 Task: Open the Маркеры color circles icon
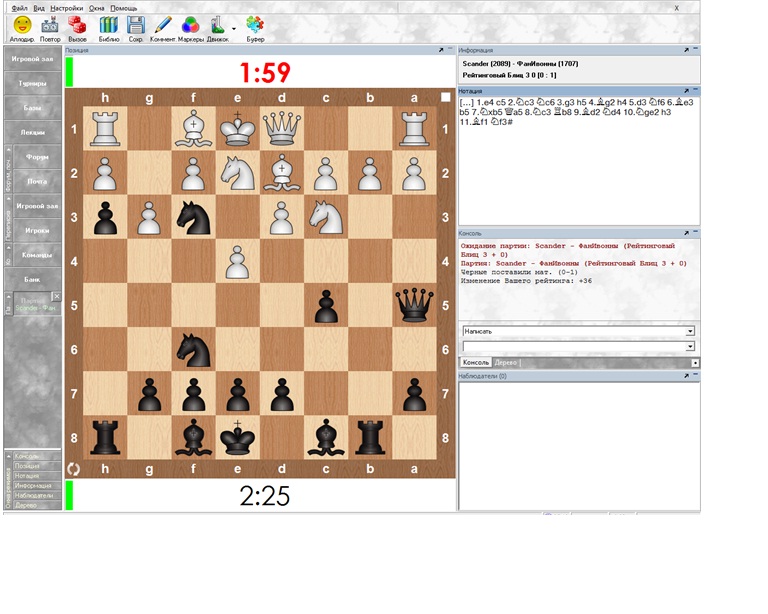pos(190,25)
